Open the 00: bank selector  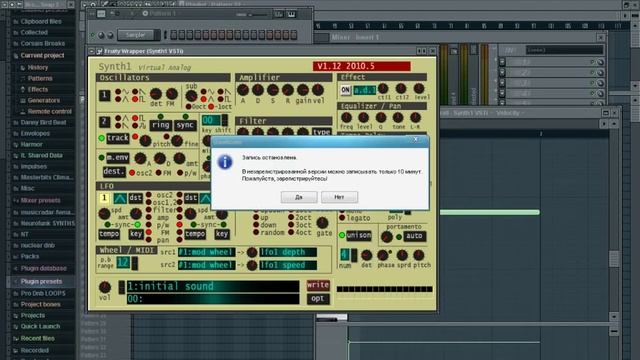click(212, 299)
